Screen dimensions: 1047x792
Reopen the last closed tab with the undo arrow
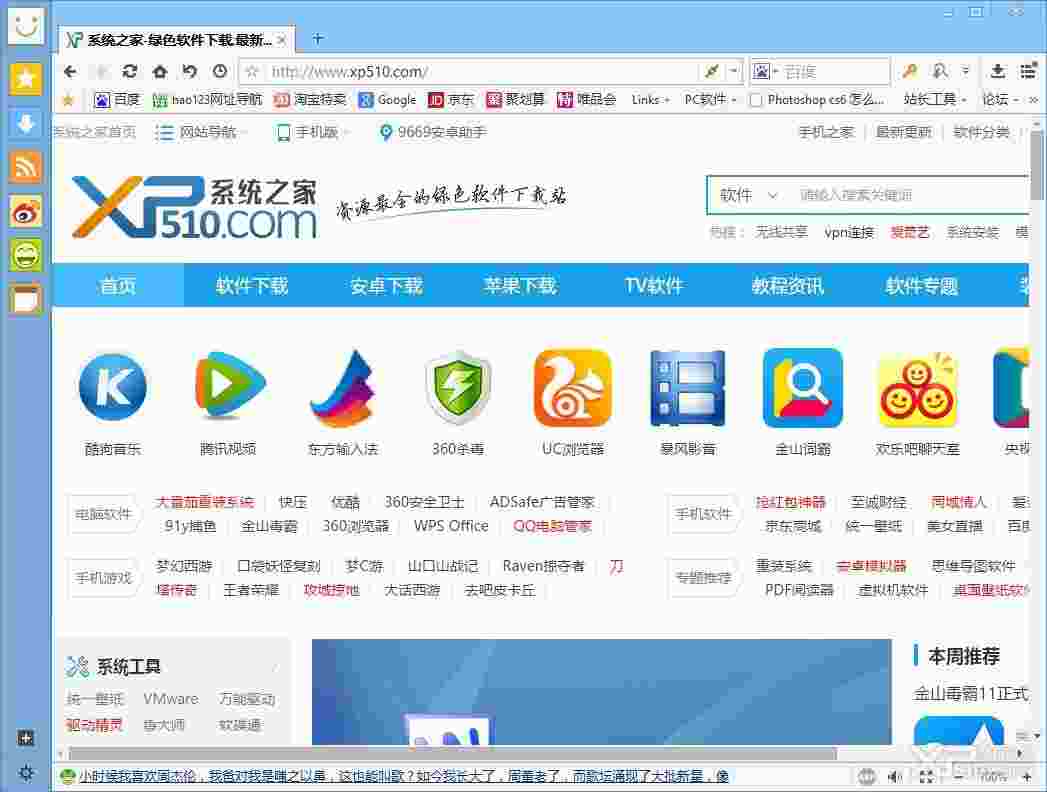click(x=190, y=71)
